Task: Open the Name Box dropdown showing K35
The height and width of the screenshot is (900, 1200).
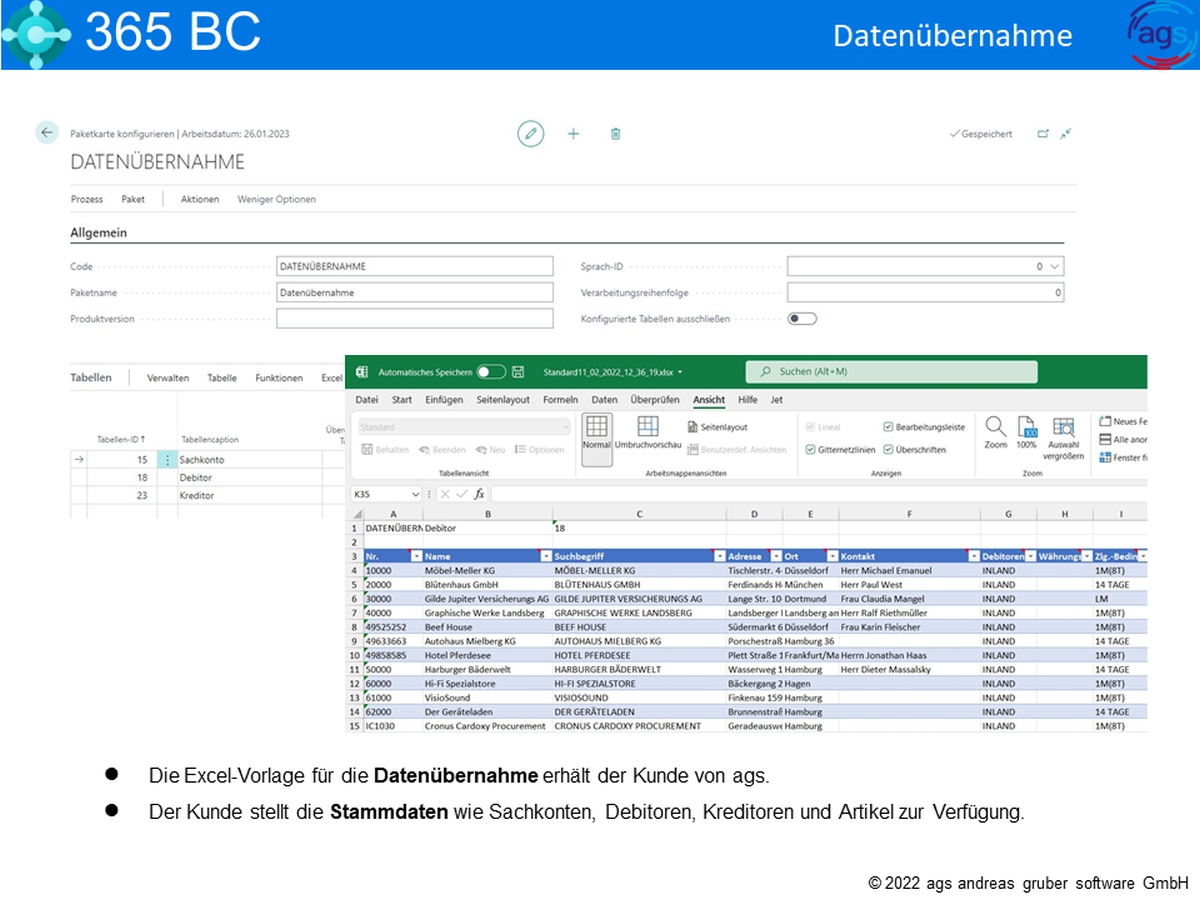Action: 416,494
